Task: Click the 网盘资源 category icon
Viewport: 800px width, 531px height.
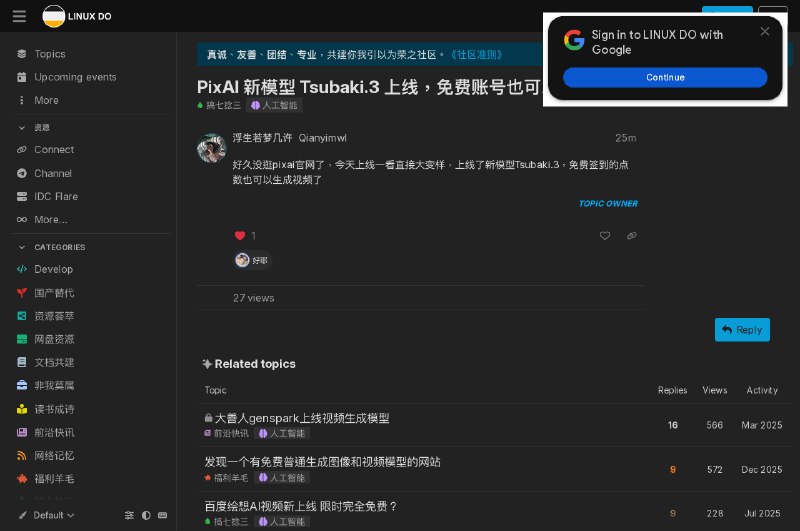Action: coord(21,339)
